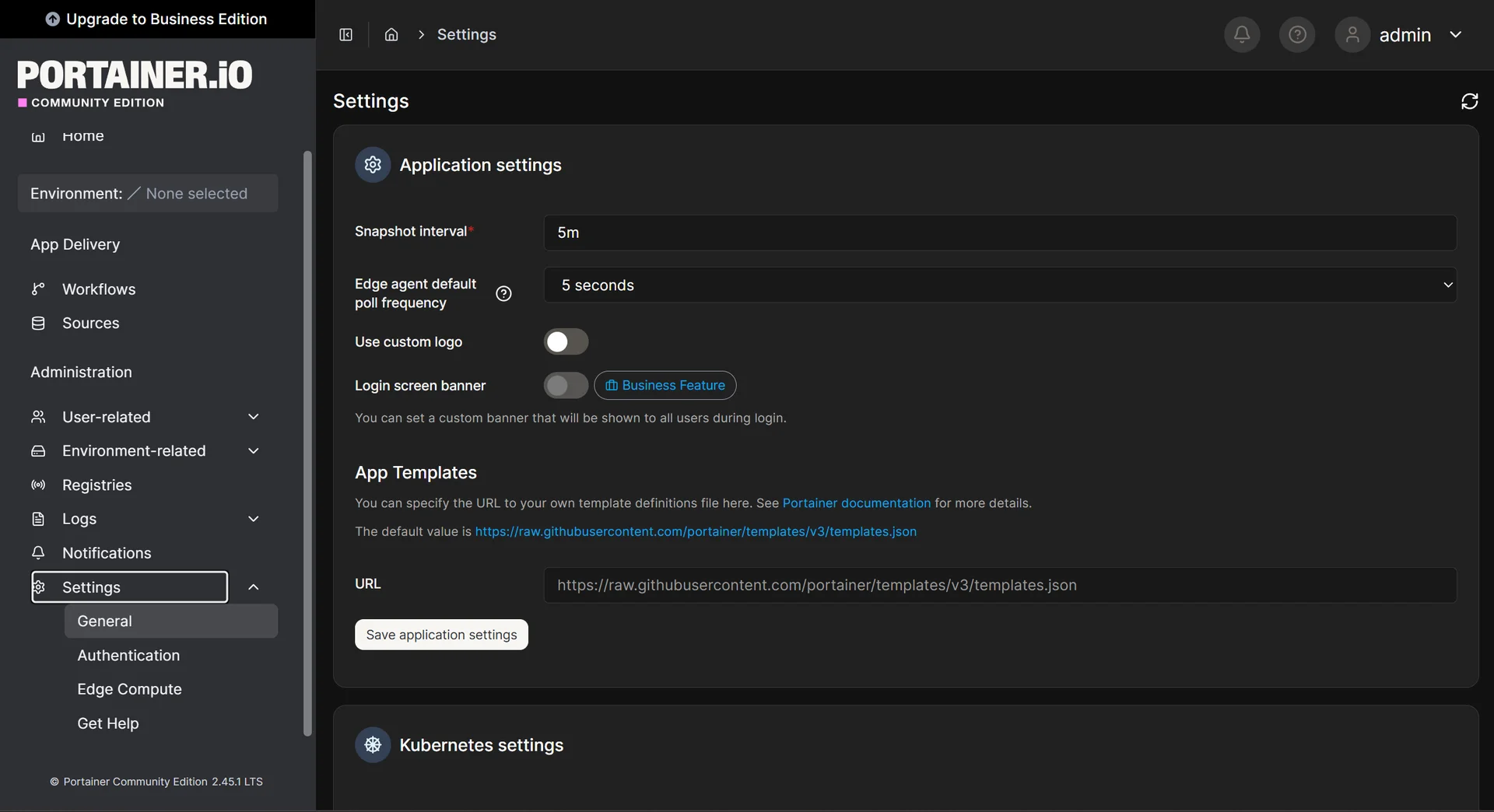
Task: Click the Environment None selected box
Action: tap(148, 194)
